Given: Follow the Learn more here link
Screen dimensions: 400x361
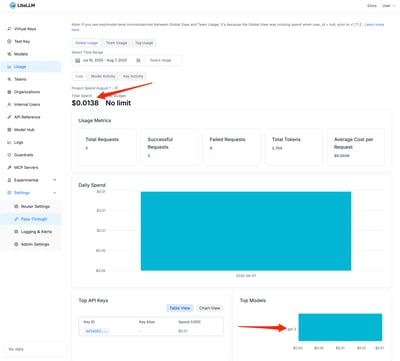Looking at the screenshot, I should pos(374,25).
